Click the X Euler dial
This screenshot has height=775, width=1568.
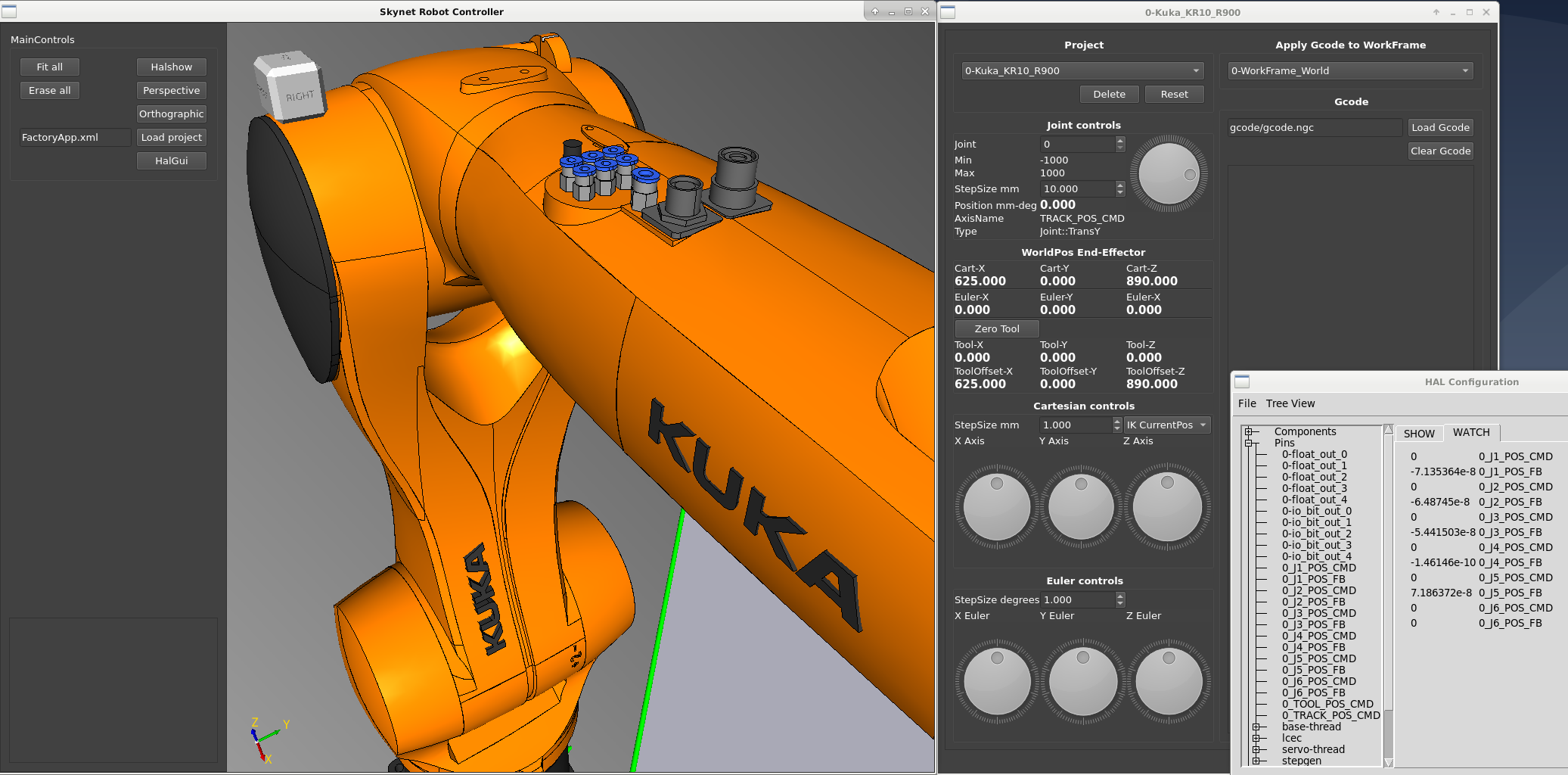click(x=997, y=681)
